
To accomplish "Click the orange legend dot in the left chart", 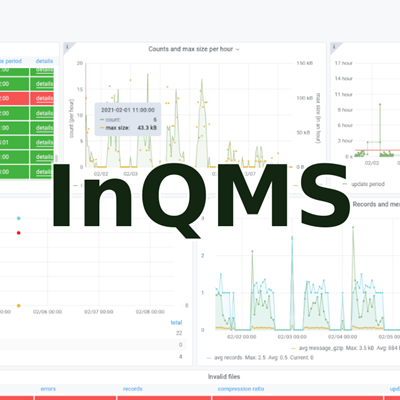I will click(19, 305).
